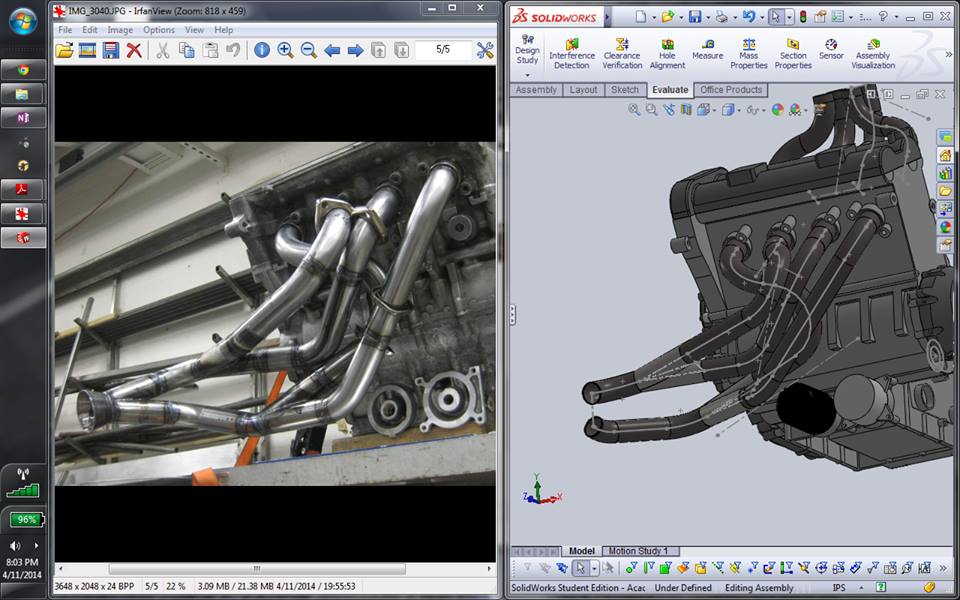This screenshot has height=600, width=960.
Task: Open SolidWorks Options checklist icon
Action: click(x=836, y=17)
